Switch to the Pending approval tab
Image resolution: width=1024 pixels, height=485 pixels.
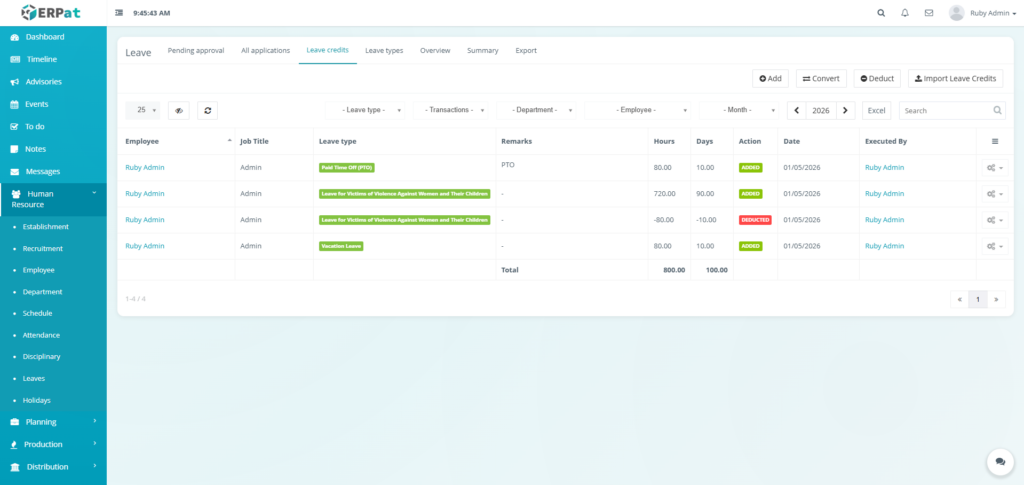tap(195, 50)
